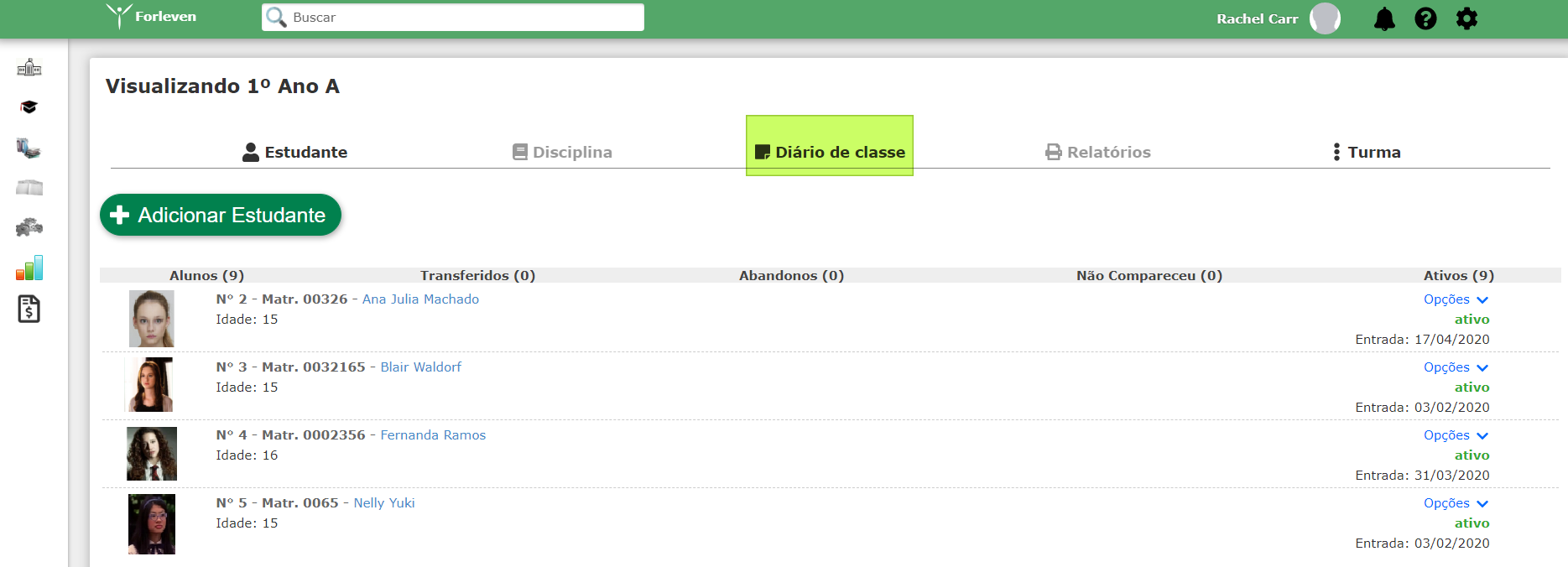Click the Adicionar Estudante button
The height and width of the screenshot is (567, 1568).
click(x=221, y=215)
